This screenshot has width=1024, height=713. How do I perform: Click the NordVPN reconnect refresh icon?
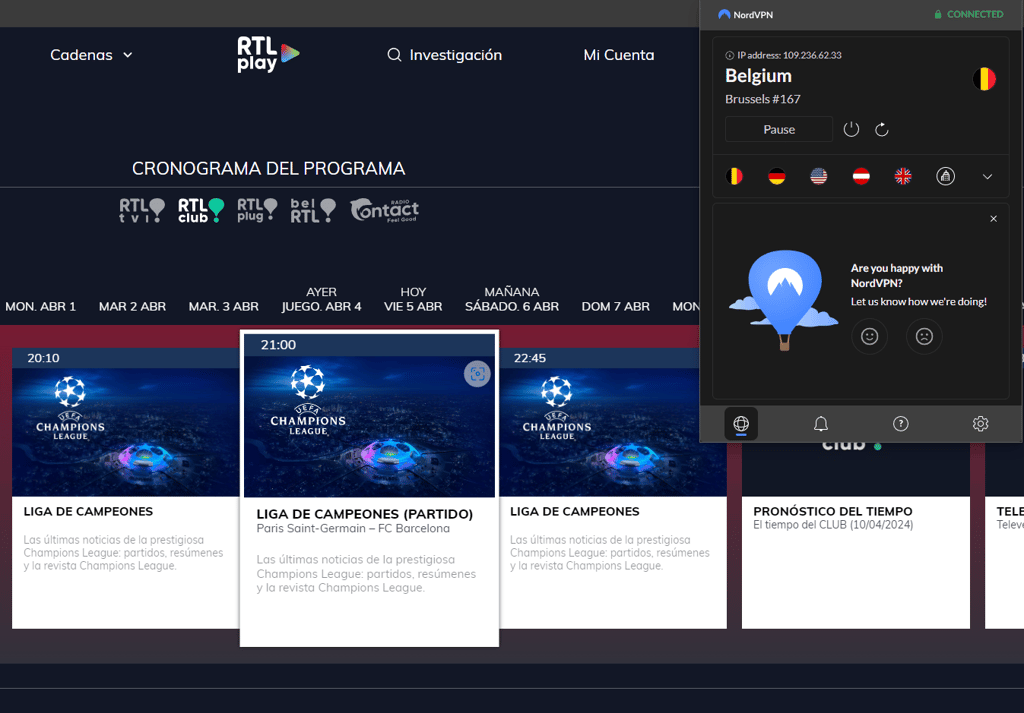tap(882, 129)
